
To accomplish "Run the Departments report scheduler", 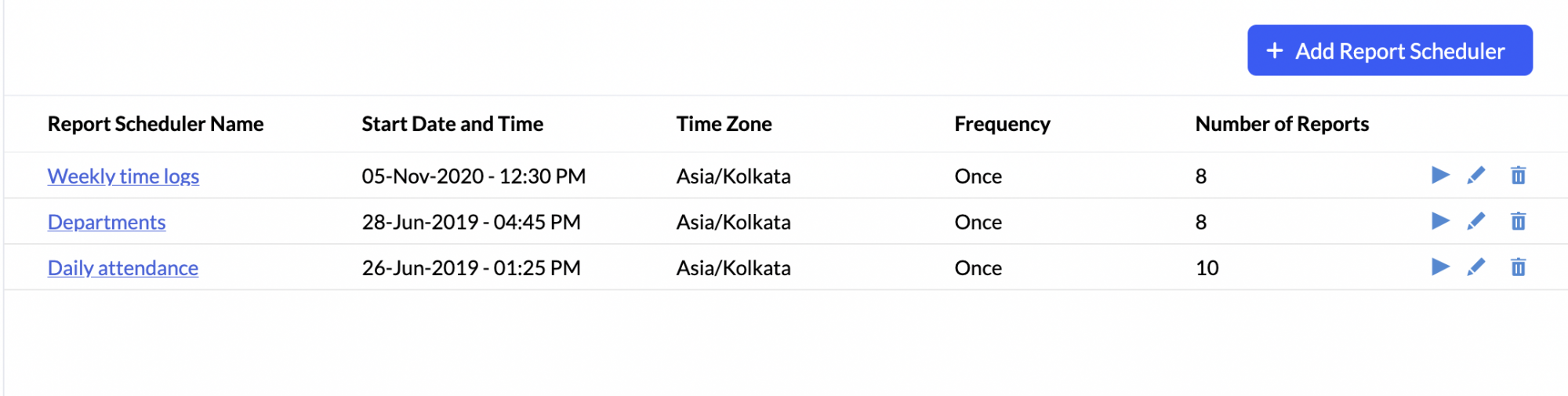I will pos(1440,221).
